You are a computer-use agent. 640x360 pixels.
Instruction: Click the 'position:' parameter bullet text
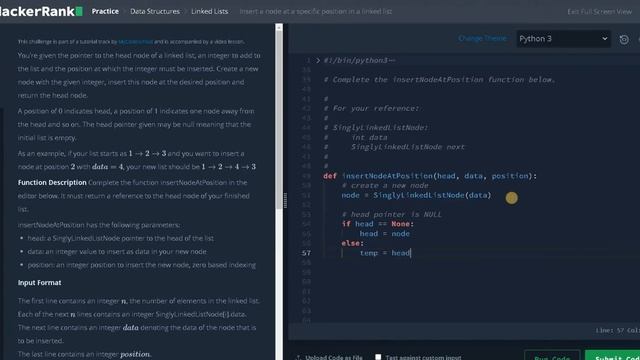(x=142, y=265)
